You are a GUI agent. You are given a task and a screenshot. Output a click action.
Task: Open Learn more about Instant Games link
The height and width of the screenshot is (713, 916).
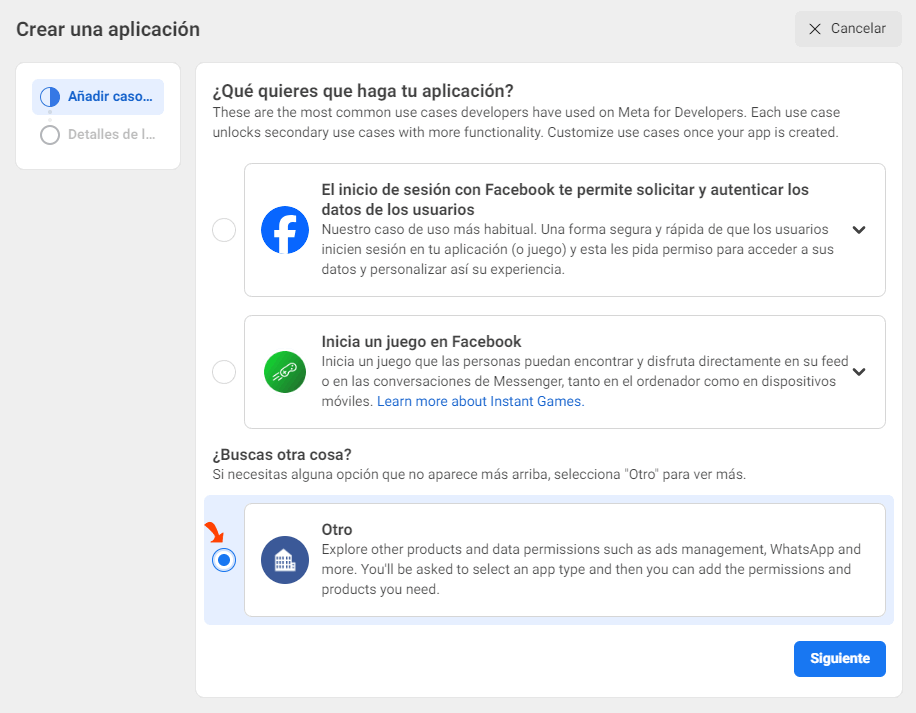point(480,401)
